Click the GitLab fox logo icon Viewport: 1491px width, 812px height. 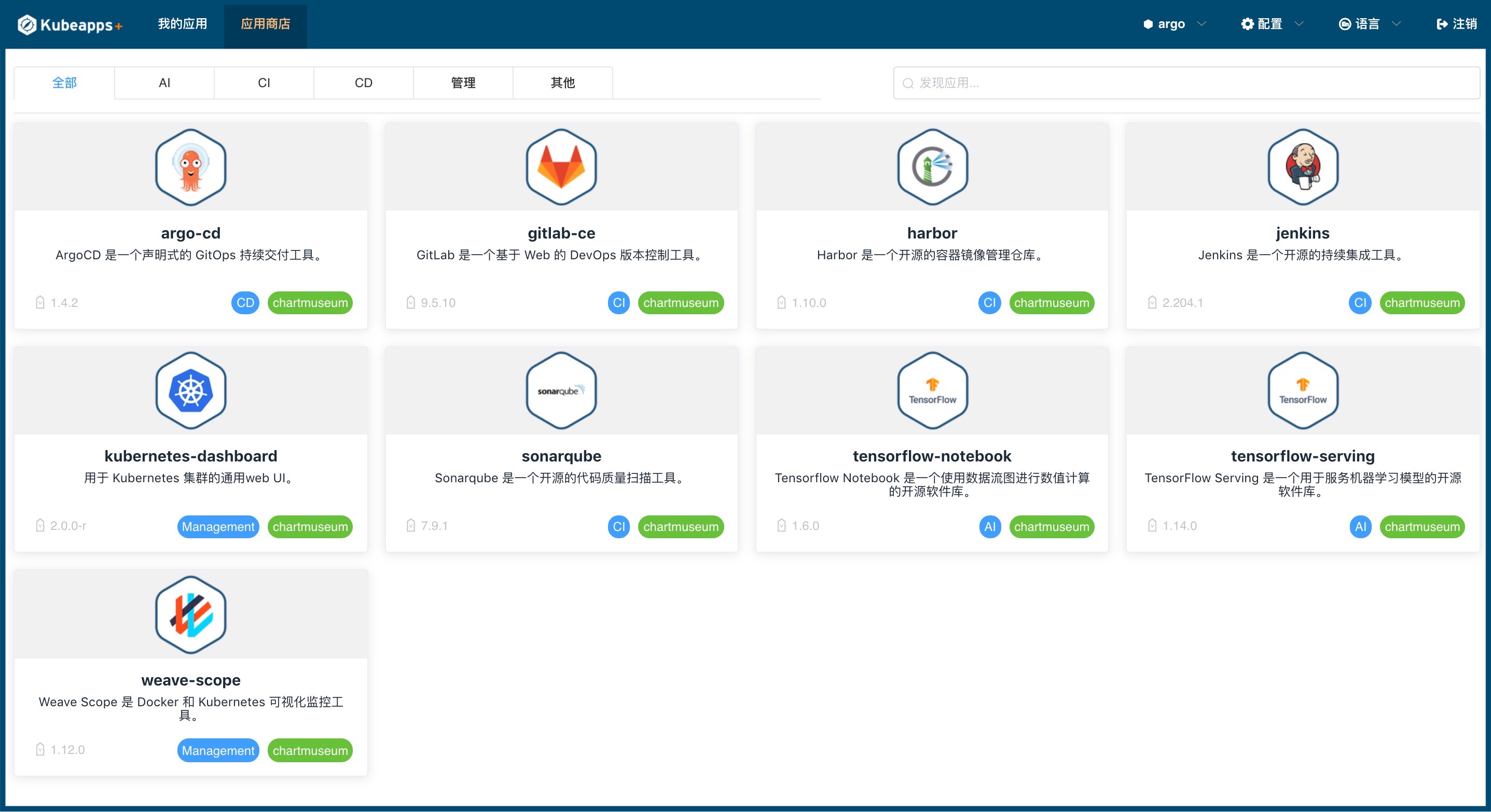[561, 166]
